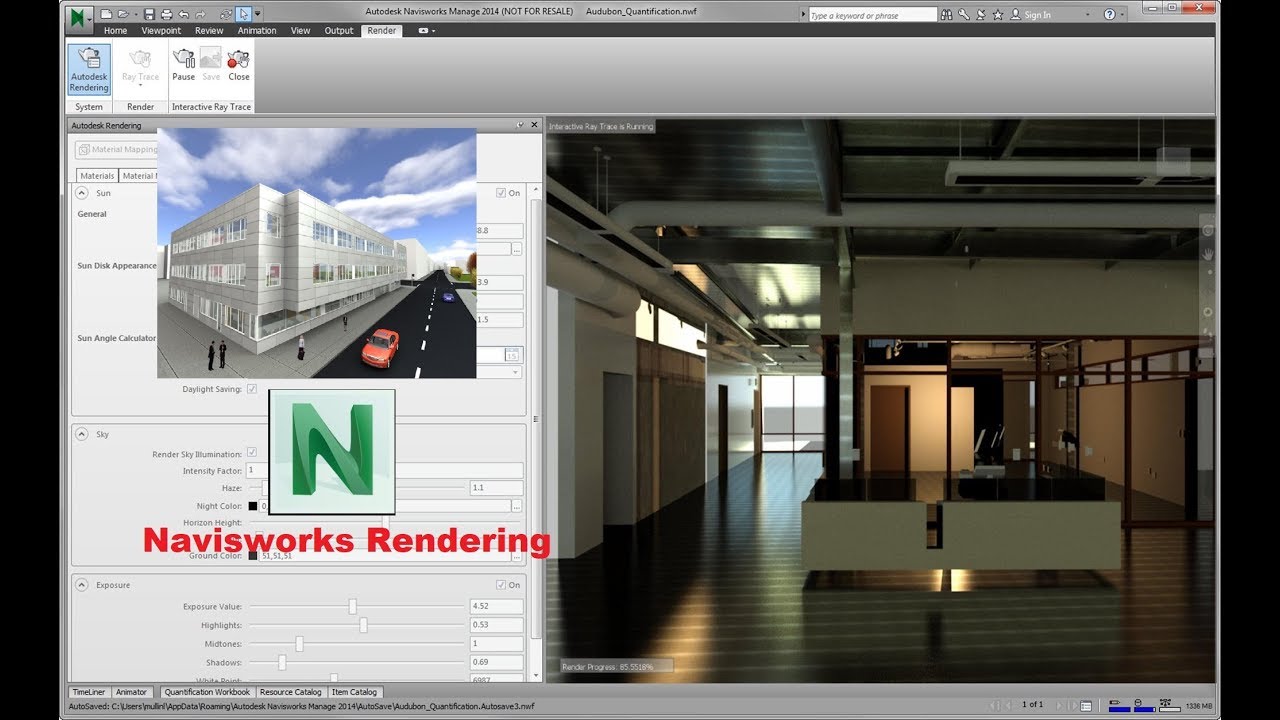Viewport: 1280px width, 720px height.
Task: Open the Item Catalog tab
Action: [355, 692]
